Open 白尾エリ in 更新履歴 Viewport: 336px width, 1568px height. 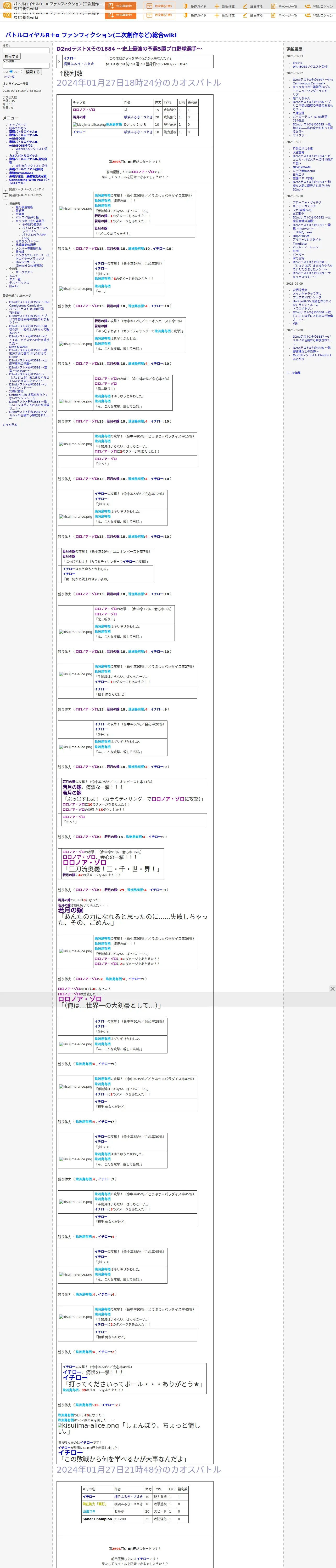(x=298, y=175)
